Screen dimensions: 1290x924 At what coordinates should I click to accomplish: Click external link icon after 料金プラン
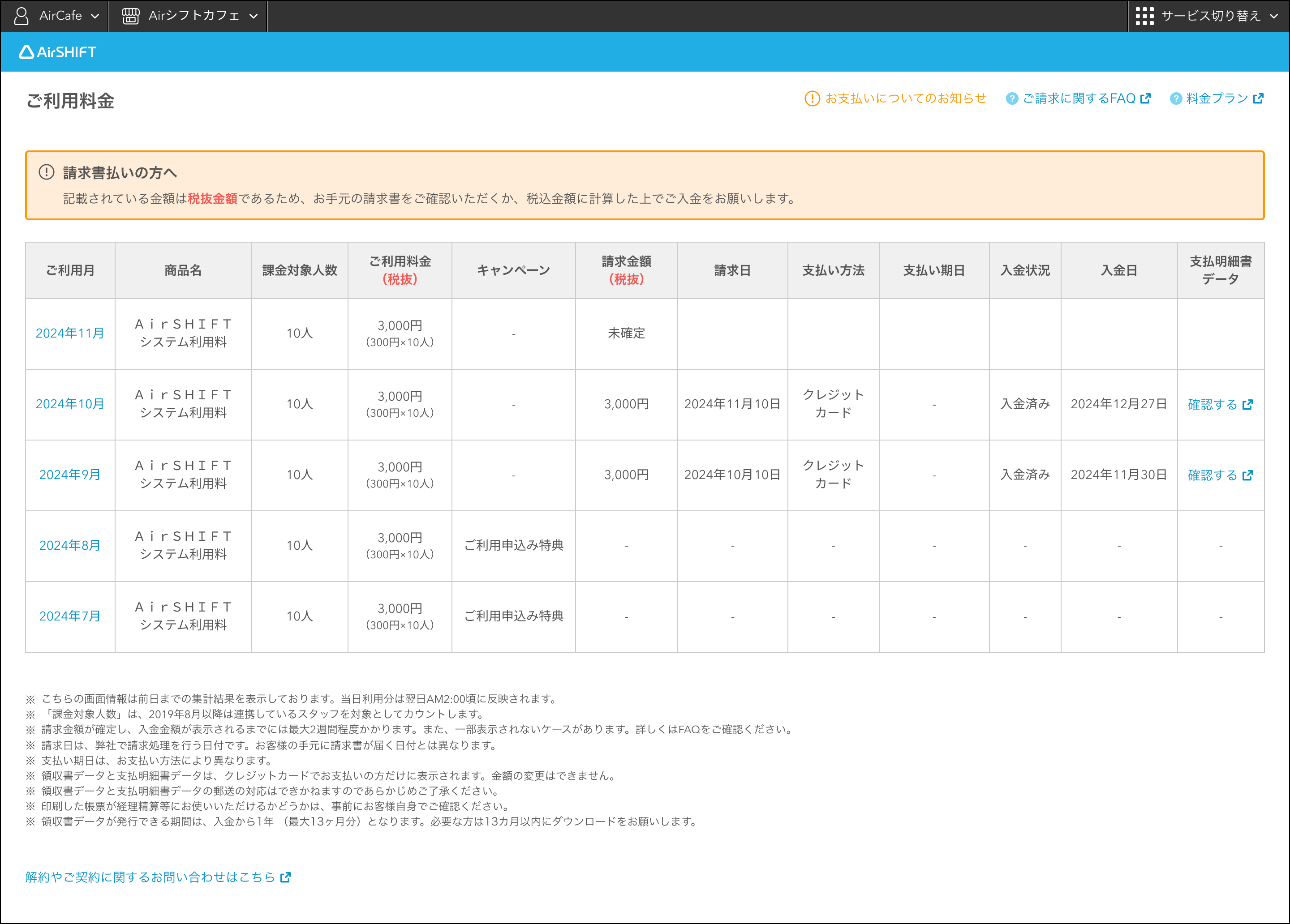click(1258, 98)
